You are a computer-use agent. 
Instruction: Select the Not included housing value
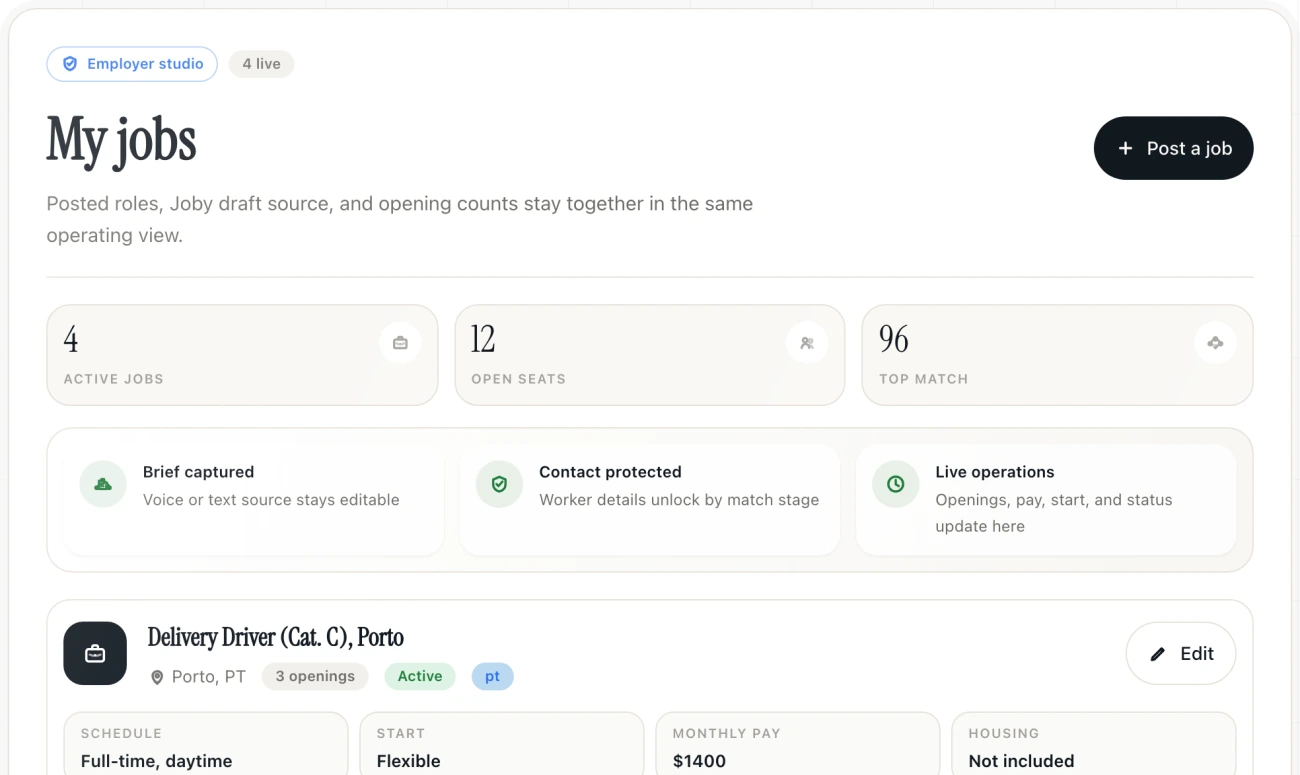pos(1021,761)
